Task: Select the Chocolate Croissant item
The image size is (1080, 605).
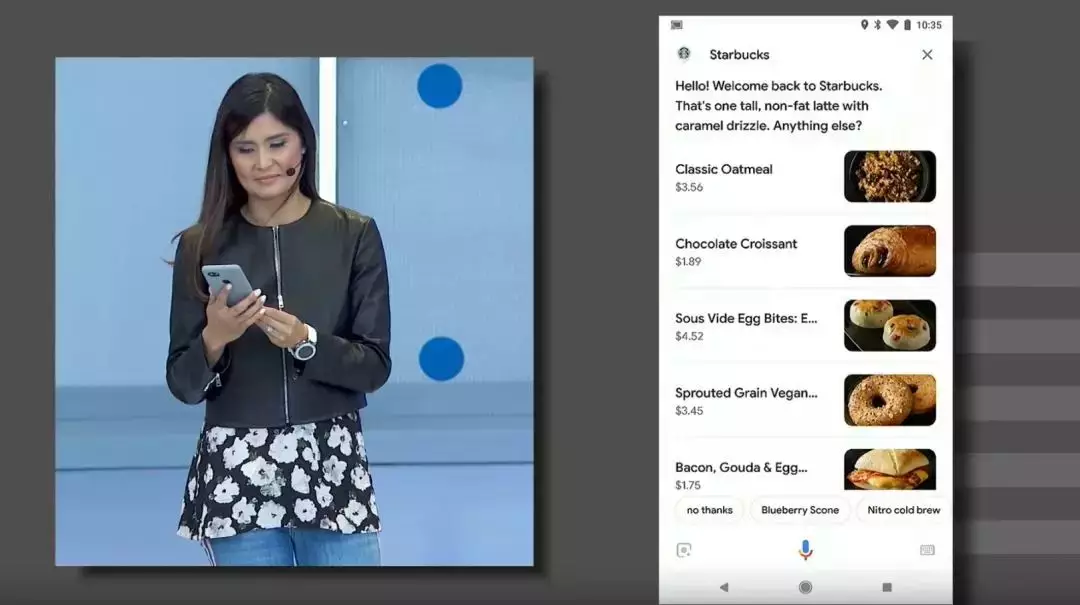Action: click(x=805, y=252)
